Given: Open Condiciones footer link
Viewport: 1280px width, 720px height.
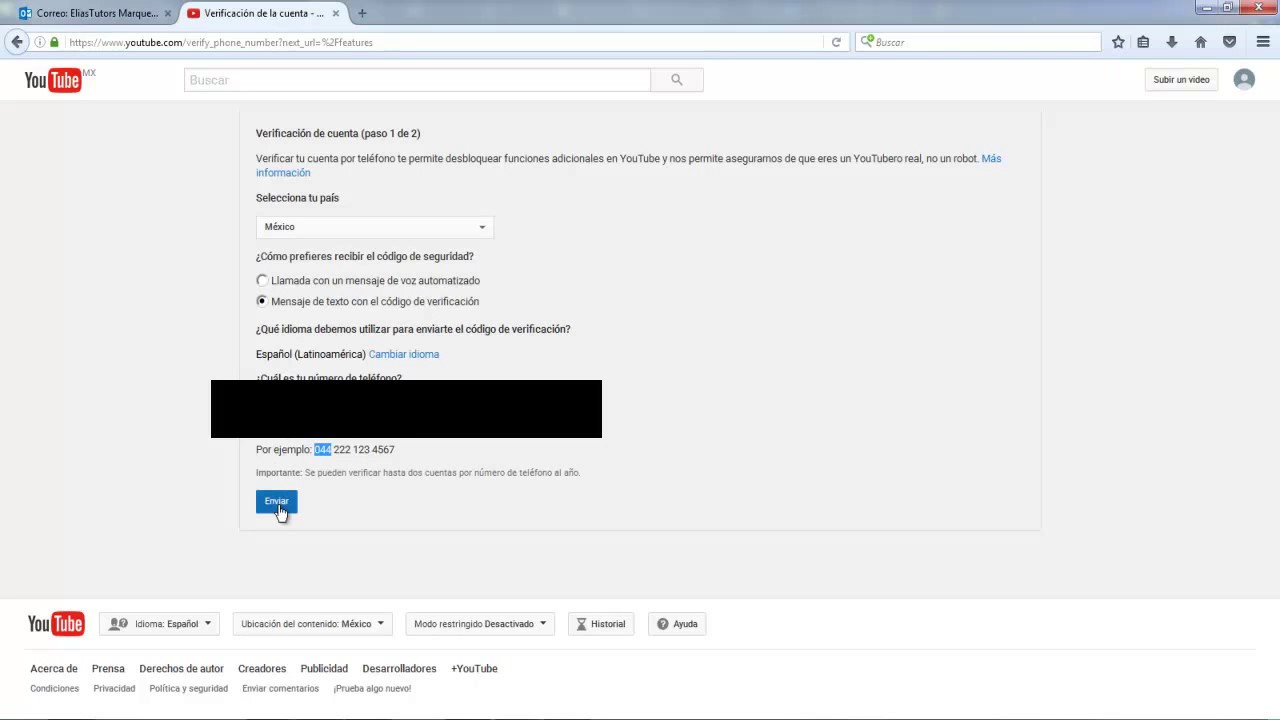Looking at the screenshot, I should (x=54, y=689).
